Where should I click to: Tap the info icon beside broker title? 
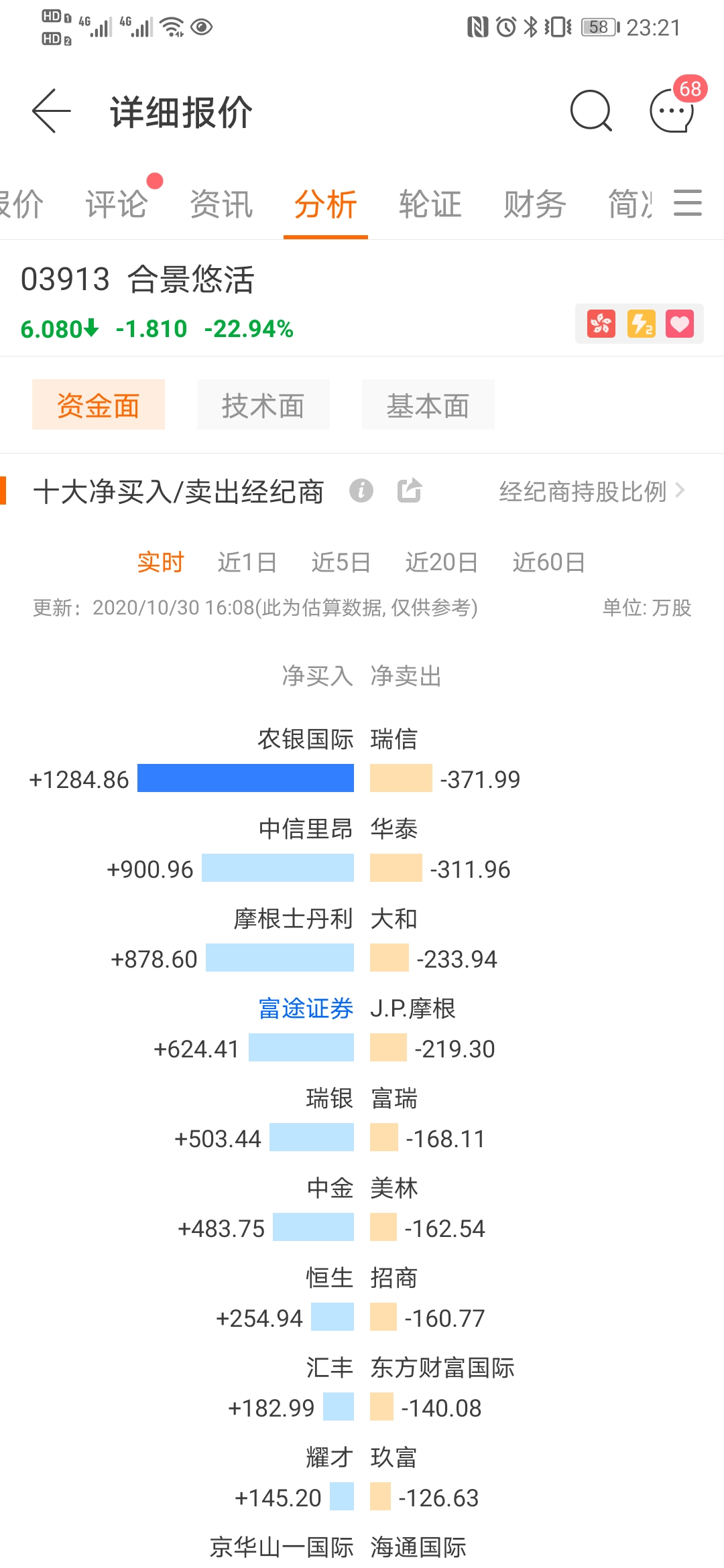pos(361,491)
